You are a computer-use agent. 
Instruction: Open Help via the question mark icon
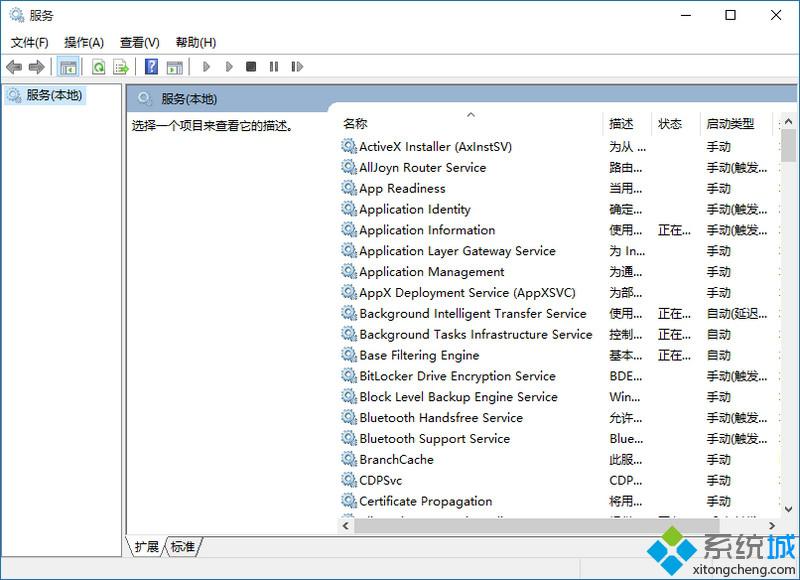tap(152, 67)
